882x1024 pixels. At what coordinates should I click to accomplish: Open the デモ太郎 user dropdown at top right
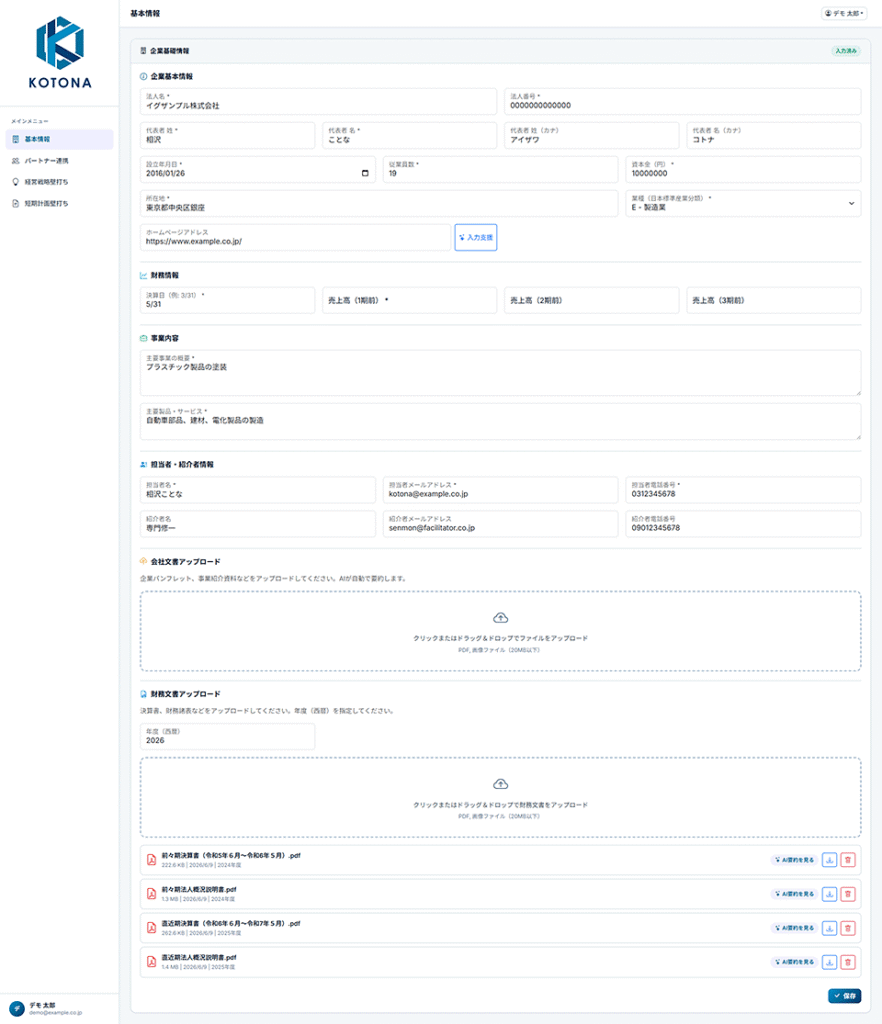(843, 13)
